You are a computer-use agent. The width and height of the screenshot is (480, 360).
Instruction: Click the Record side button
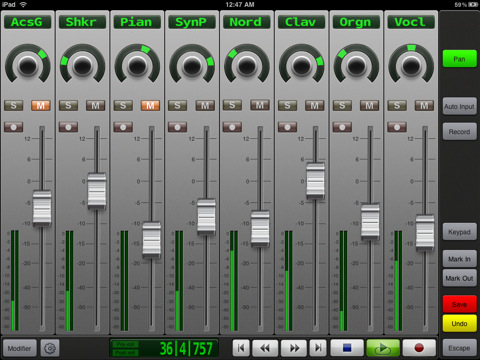[x=459, y=132]
